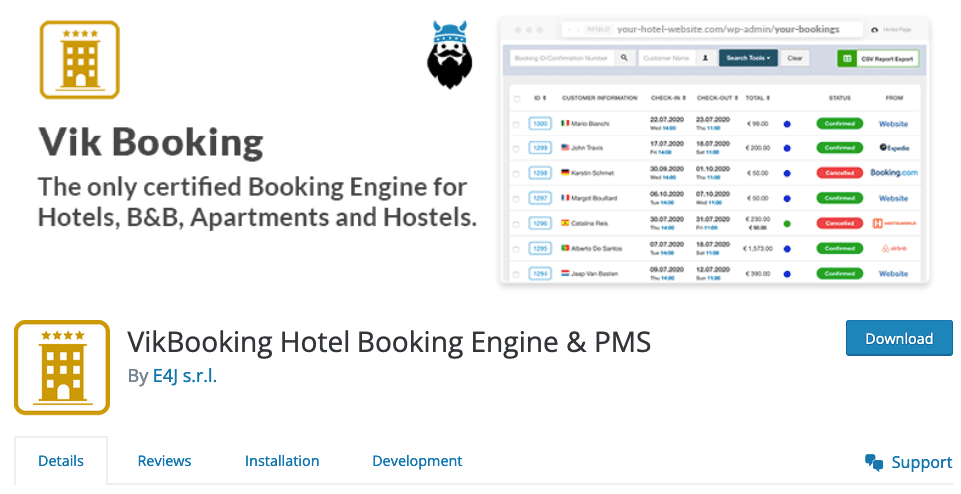
Task: Click the blue Download button
Action: pos(899,338)
